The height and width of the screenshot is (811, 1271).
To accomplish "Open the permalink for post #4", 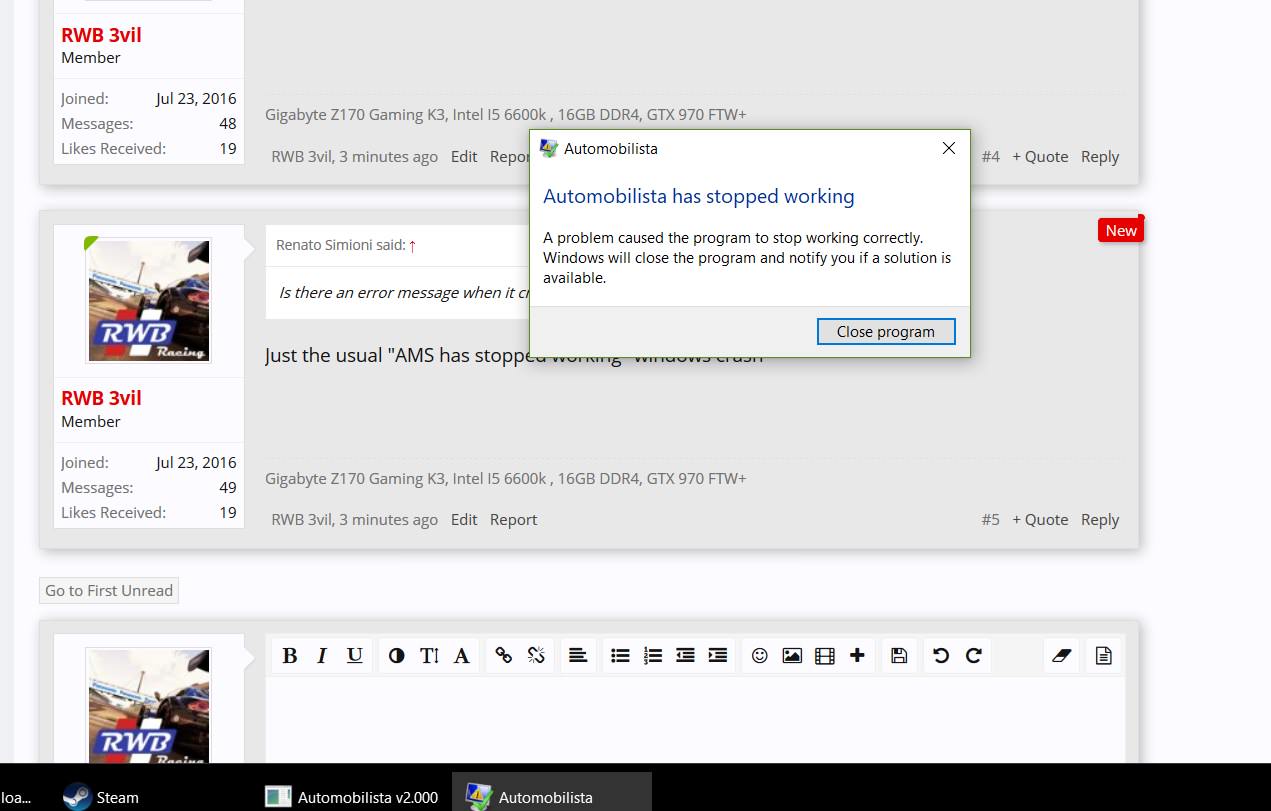I will 990,156.
